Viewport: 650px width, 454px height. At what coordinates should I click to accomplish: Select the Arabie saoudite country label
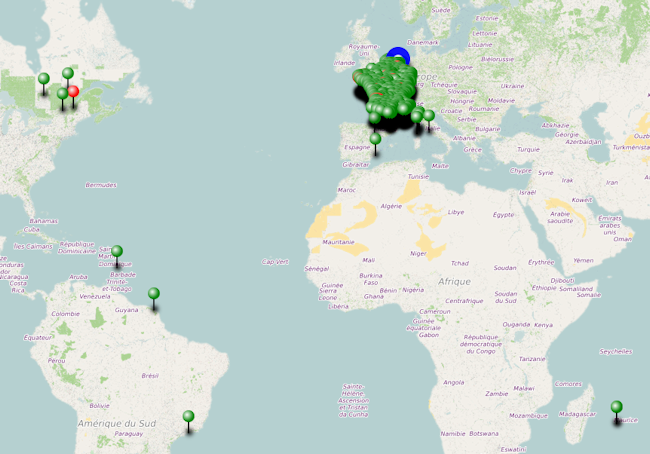pyautogui.click(x=560, y=217)
